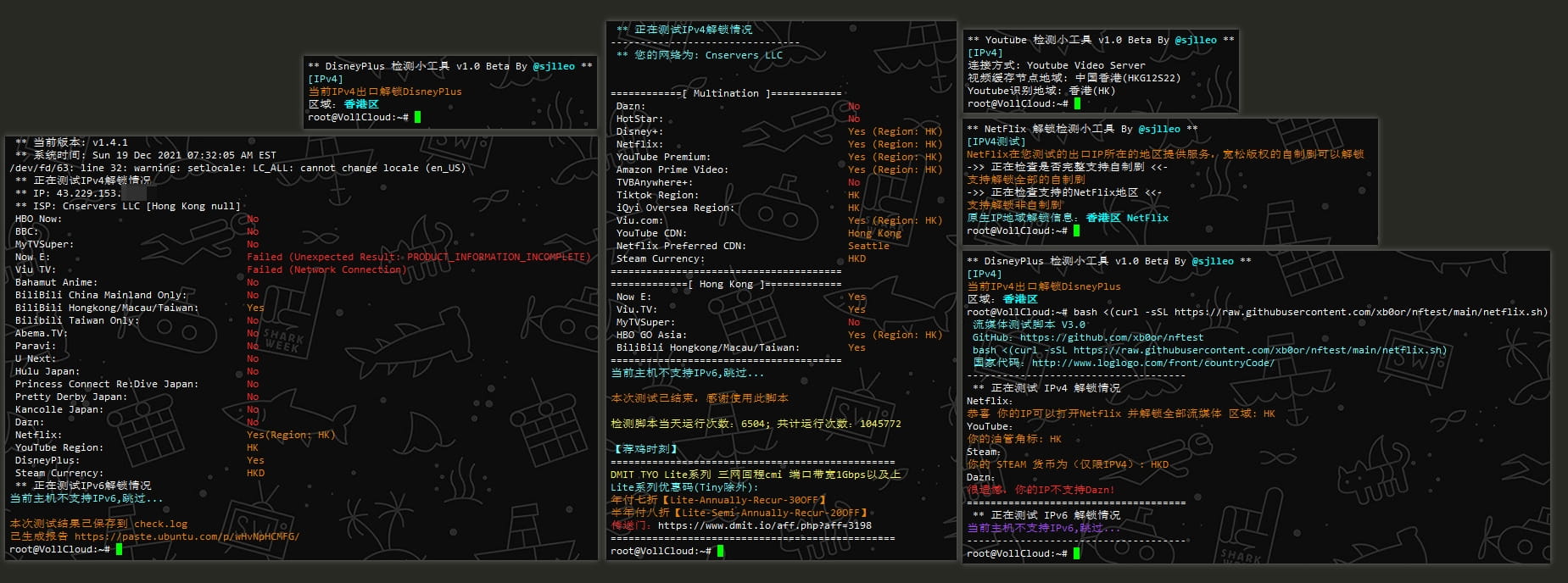
Task: Click the DMIT TYO Lite系列 promo line
Action: (756, 475)
